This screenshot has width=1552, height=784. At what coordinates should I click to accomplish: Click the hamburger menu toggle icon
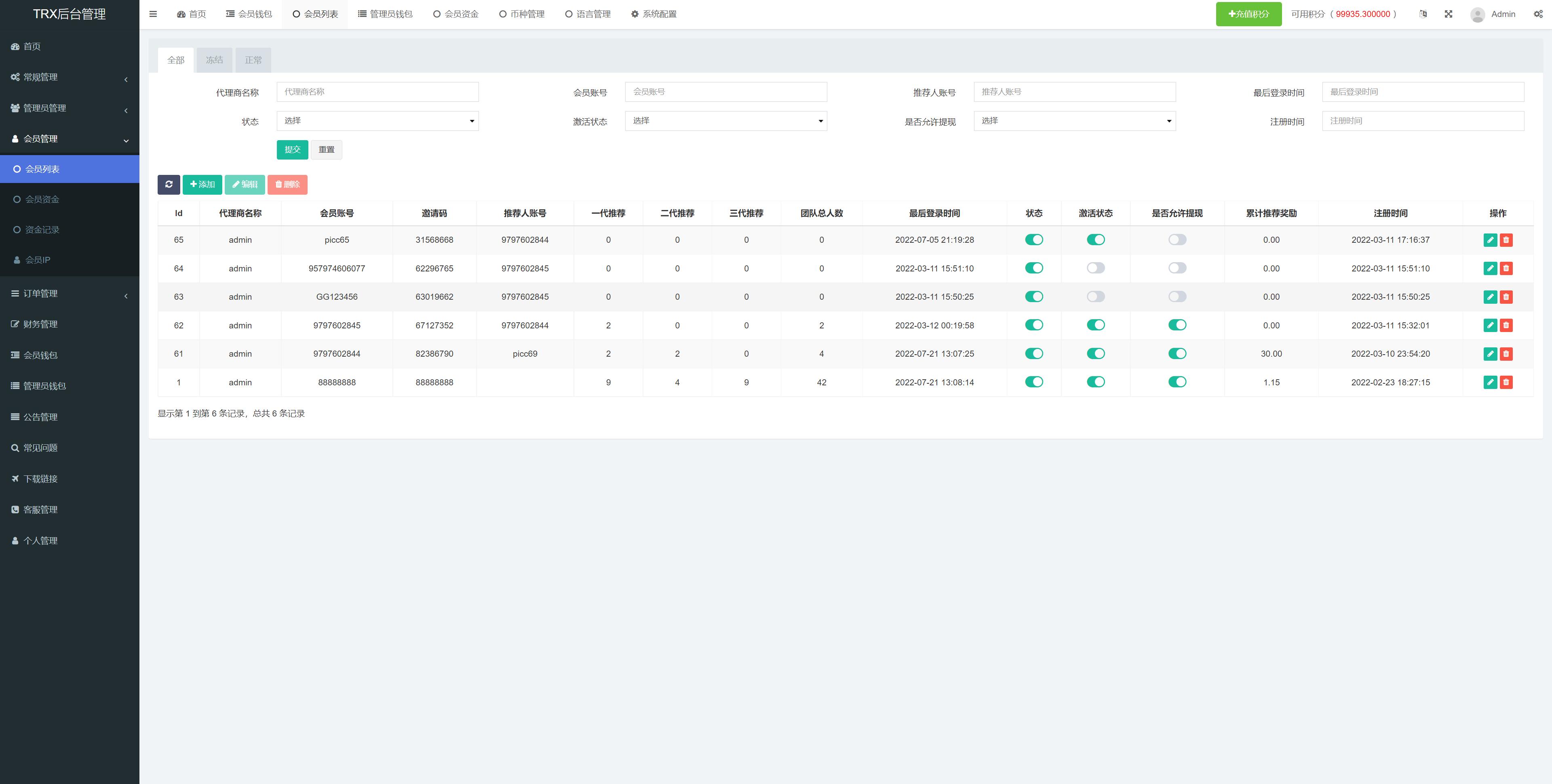153,14
